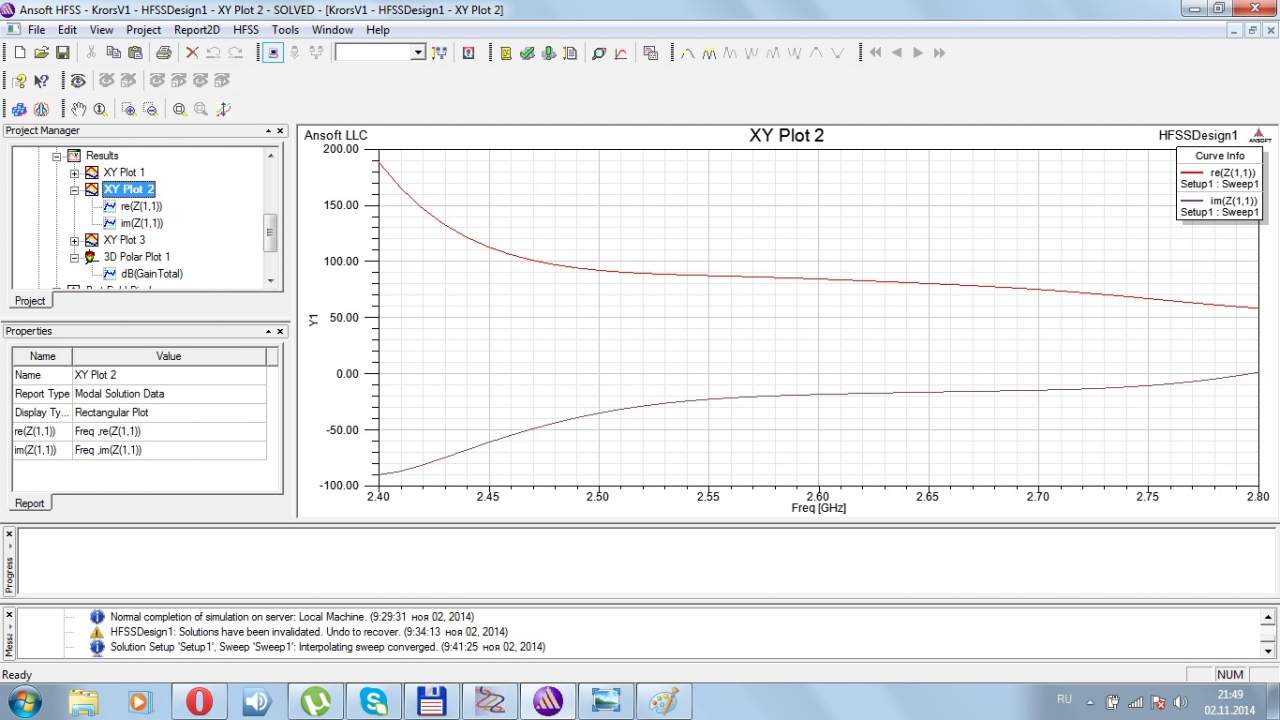This screenshot has height=720, width=1280.
Task: Open the HFSS menu
Action: point(245,30)
